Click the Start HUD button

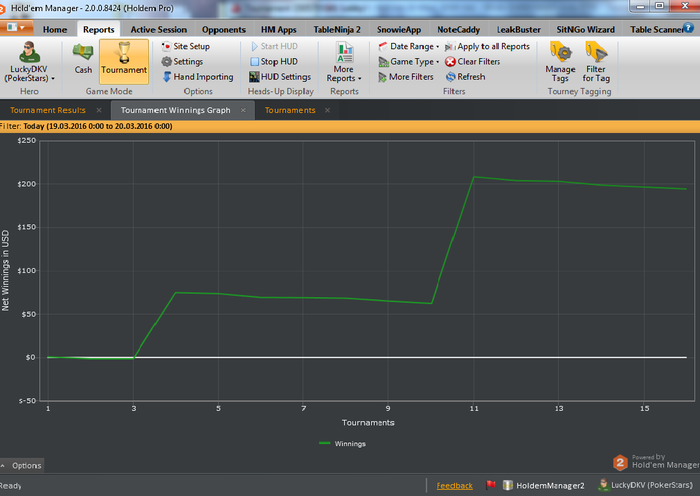pos(274,46)
